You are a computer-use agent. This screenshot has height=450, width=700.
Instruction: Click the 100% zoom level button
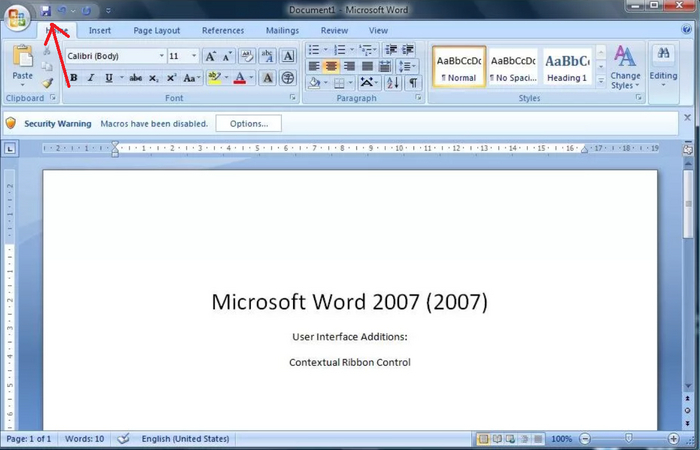pyautogui.click(x=561, y=439)
